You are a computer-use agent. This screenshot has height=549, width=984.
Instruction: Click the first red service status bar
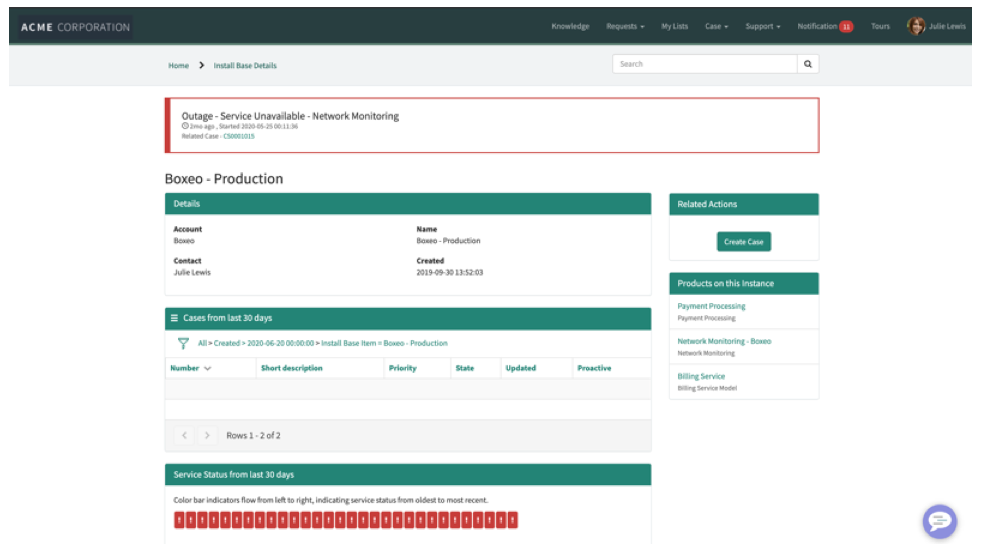point(179,520)
